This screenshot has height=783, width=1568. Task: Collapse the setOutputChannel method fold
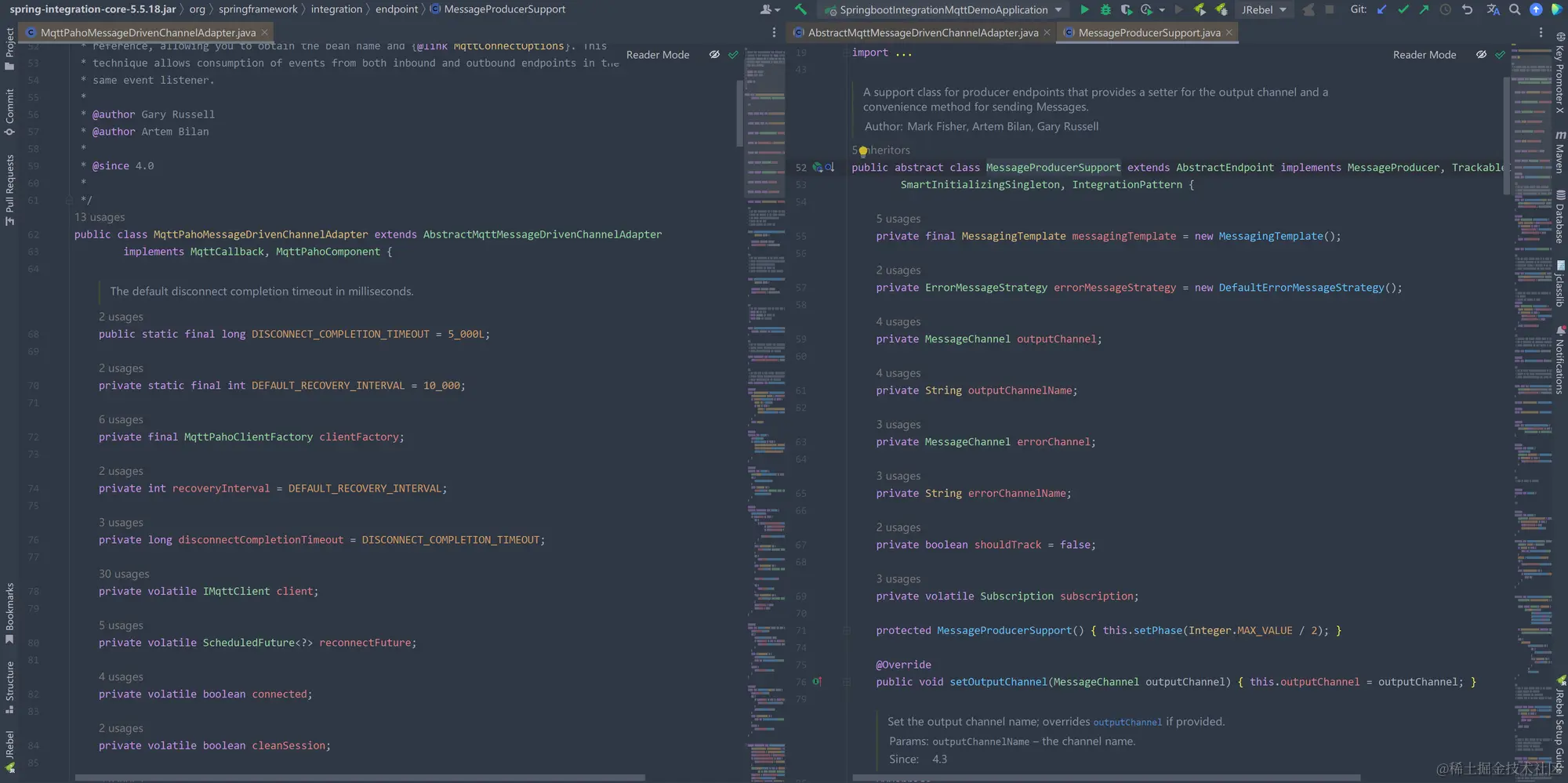click(x=847, y=682)
